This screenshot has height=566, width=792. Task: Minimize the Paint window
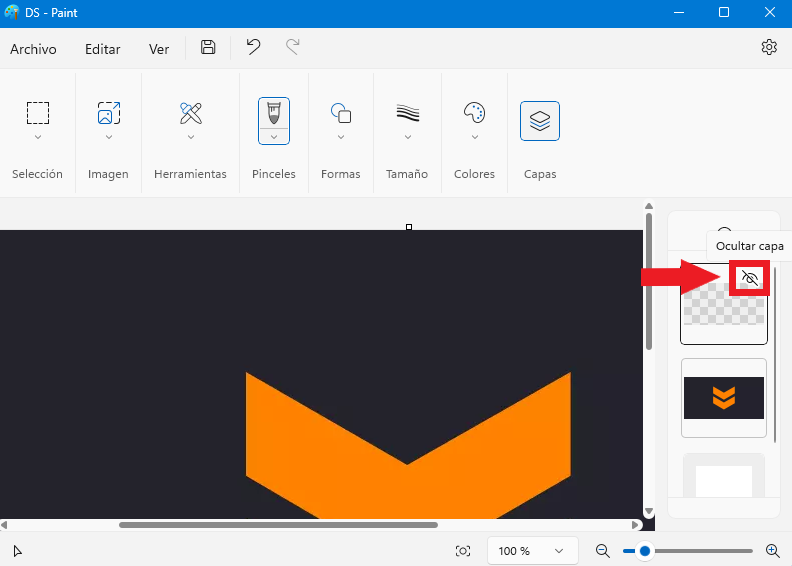(679, 12)
